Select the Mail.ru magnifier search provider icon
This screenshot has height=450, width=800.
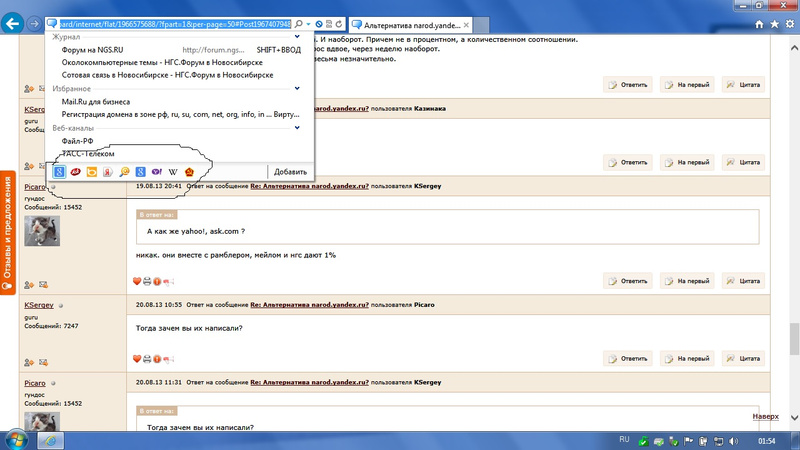pos(124,172)
